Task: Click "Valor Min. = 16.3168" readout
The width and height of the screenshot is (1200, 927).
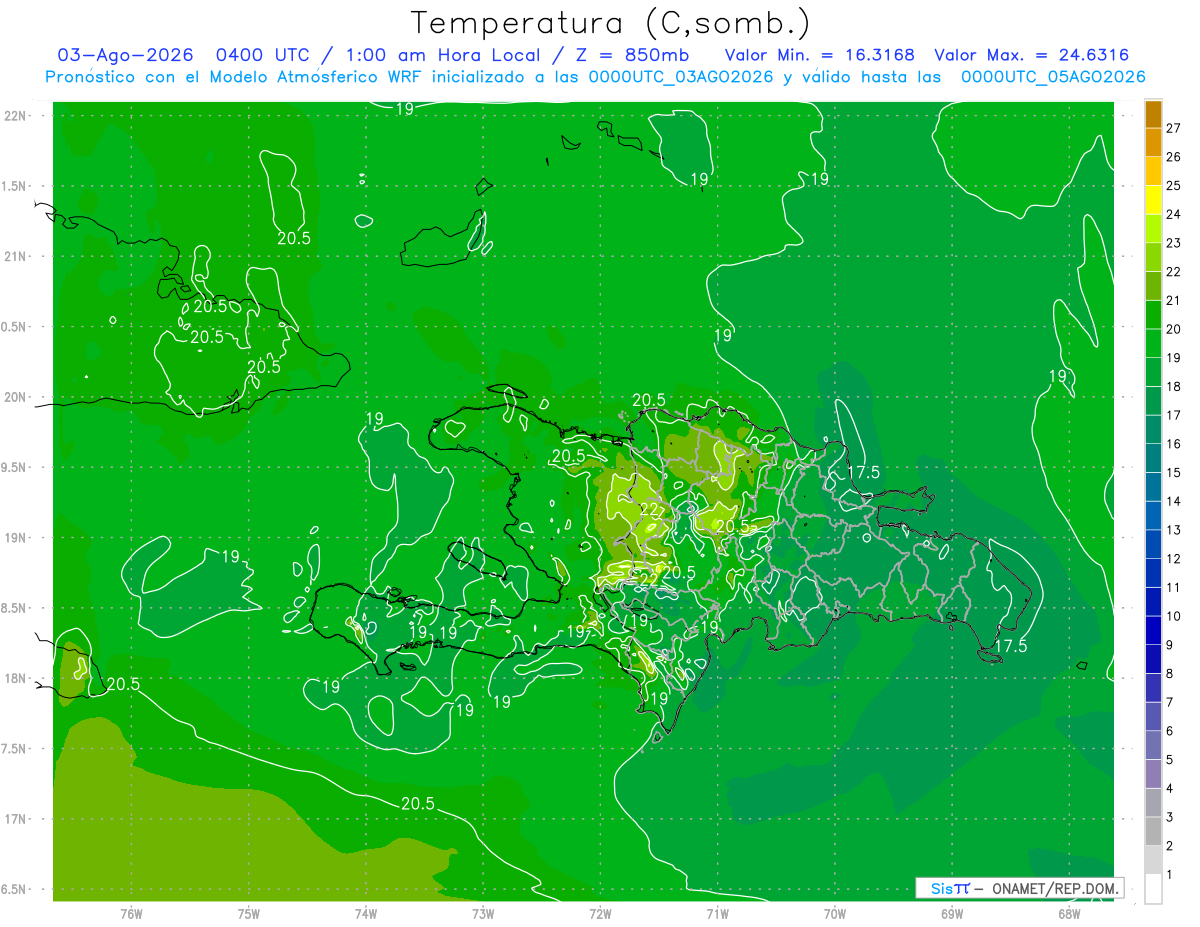Action: pyautogui.click(x=820, y=55)
